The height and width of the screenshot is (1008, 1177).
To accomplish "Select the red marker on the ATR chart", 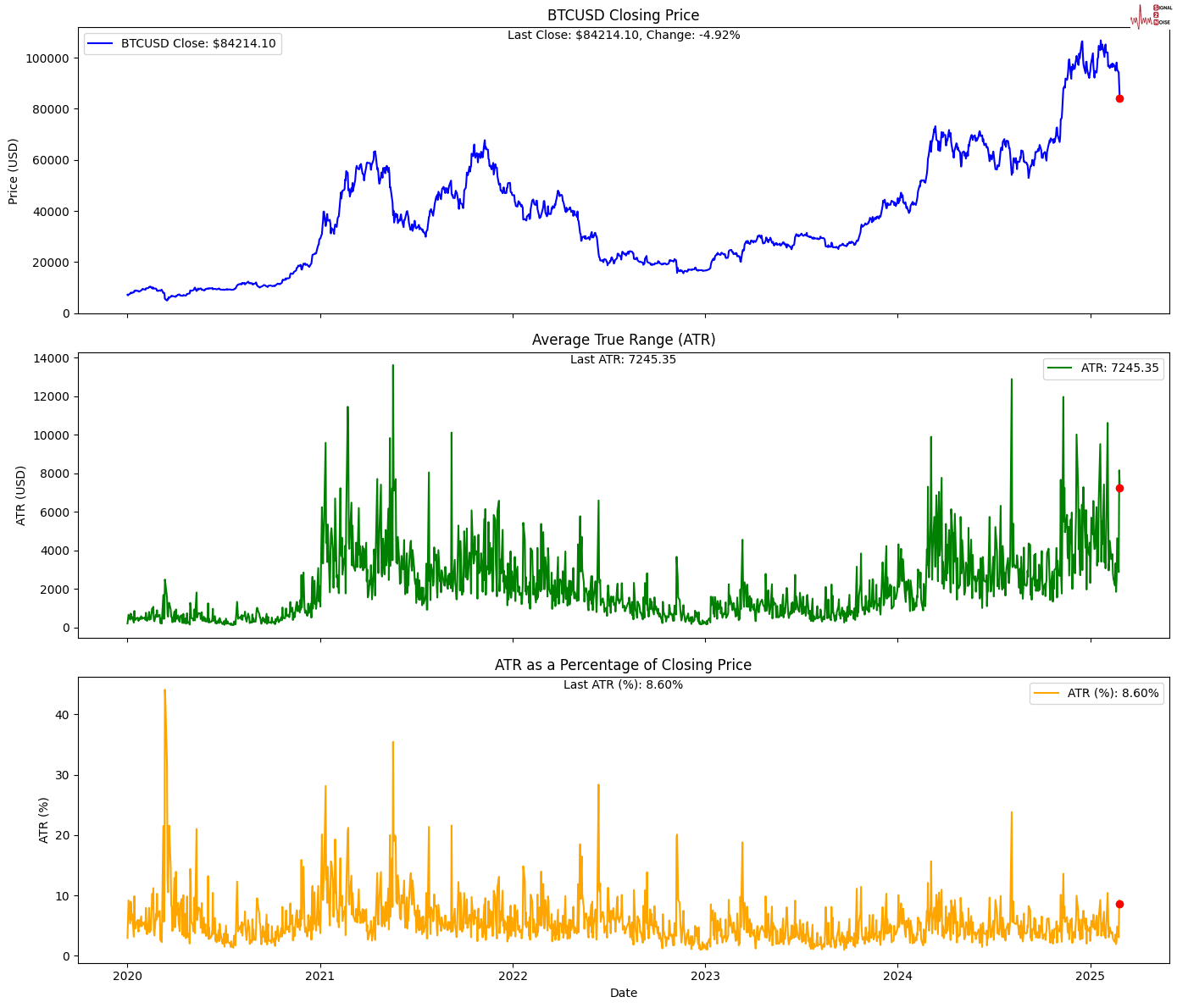I will [x=1119, y=488].
